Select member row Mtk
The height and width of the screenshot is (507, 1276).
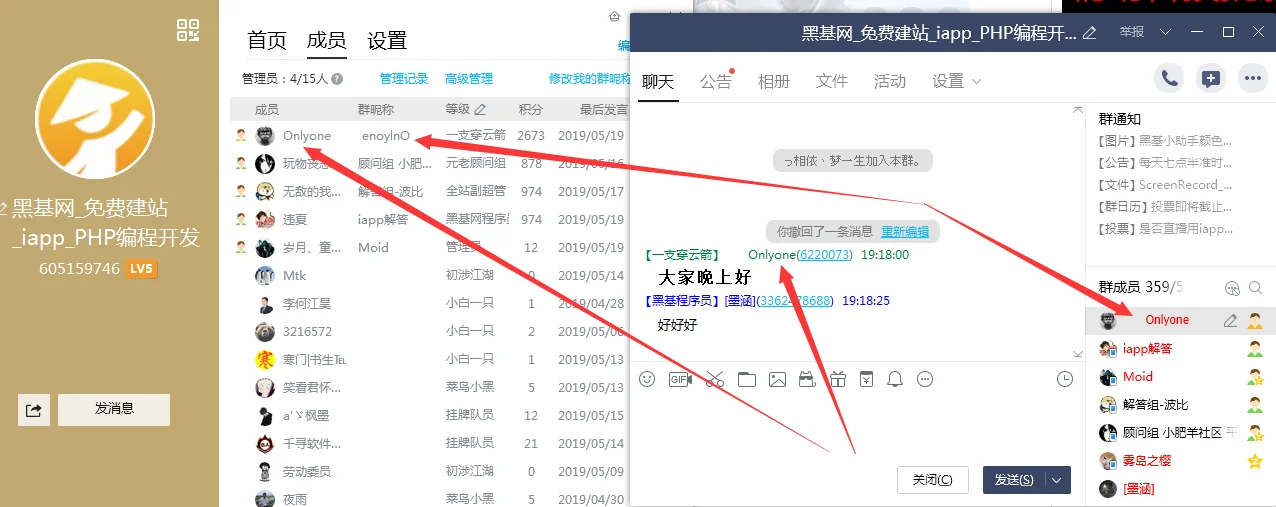tap(429, 276)
